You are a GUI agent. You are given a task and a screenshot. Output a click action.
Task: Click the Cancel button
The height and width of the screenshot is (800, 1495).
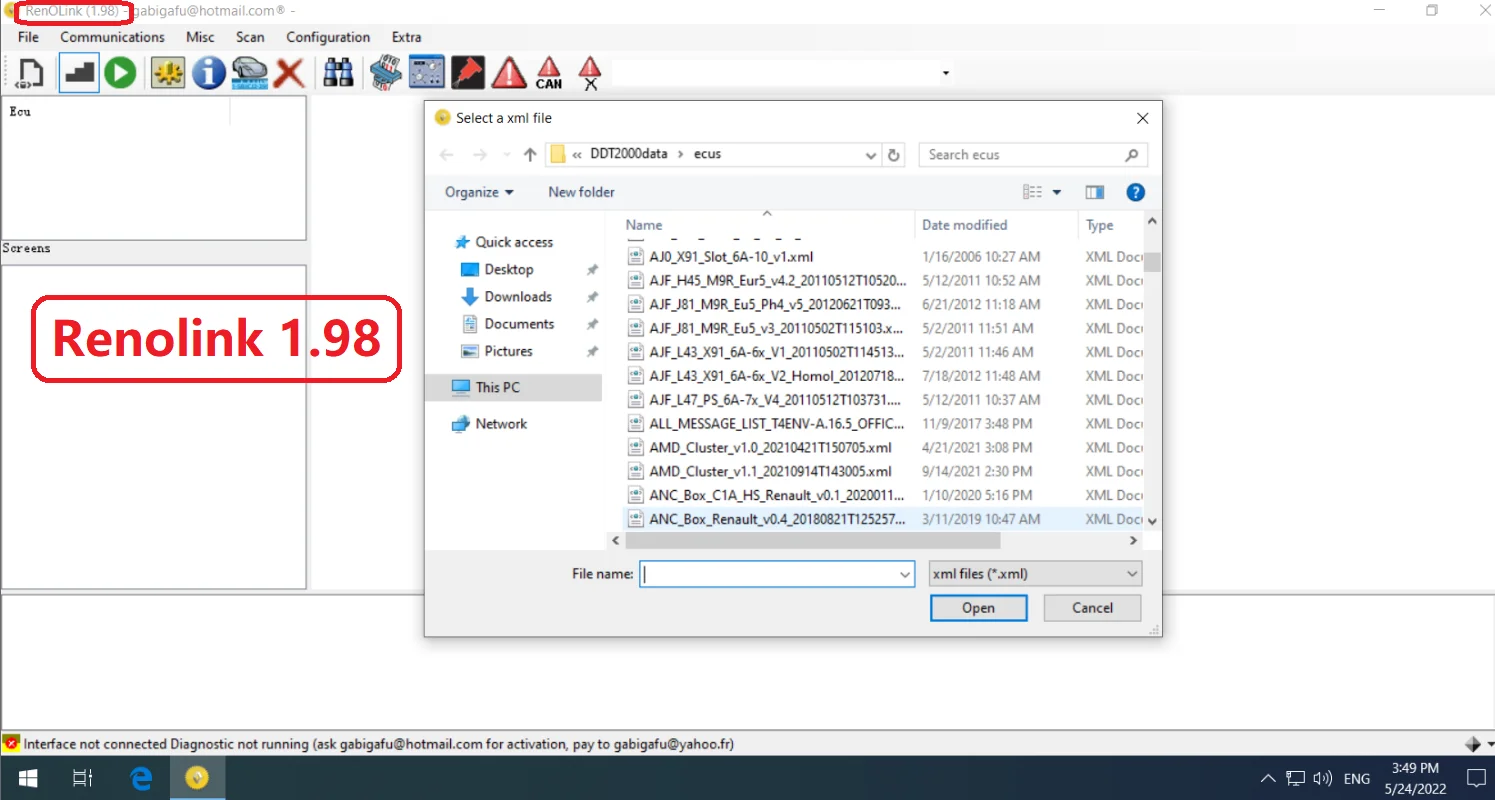1092,608
